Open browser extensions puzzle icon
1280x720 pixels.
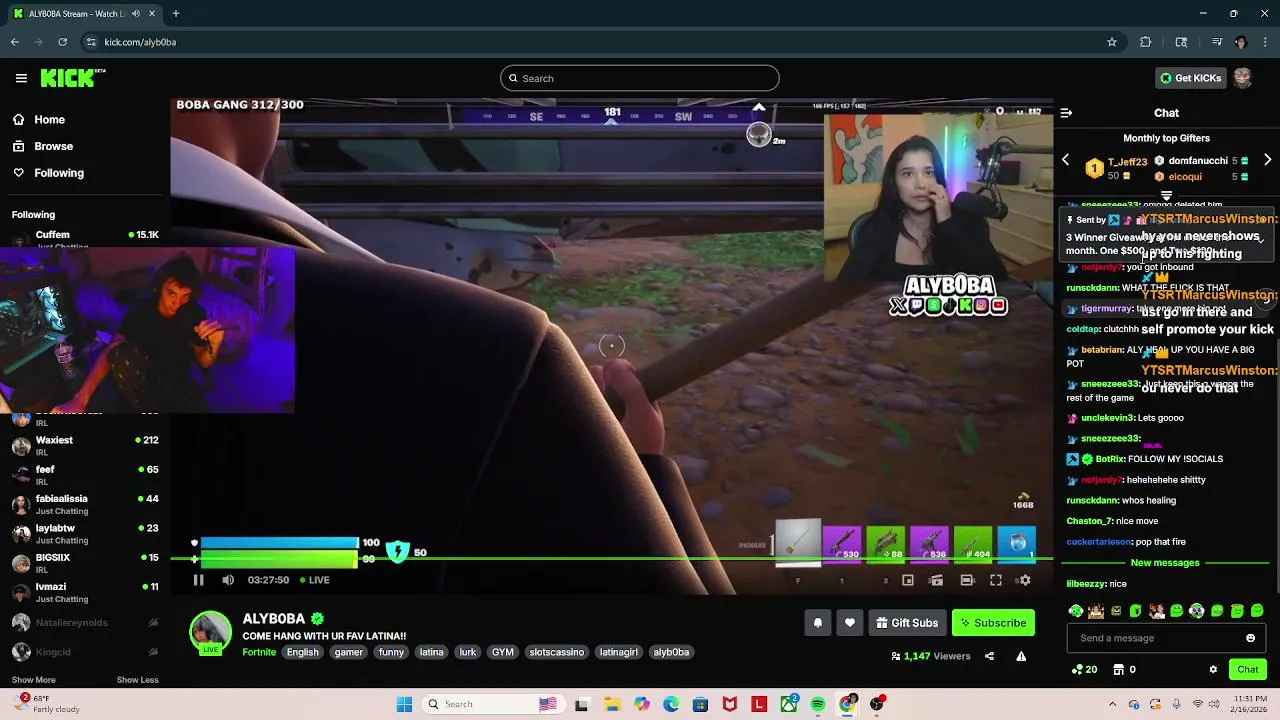(1146, 42)
